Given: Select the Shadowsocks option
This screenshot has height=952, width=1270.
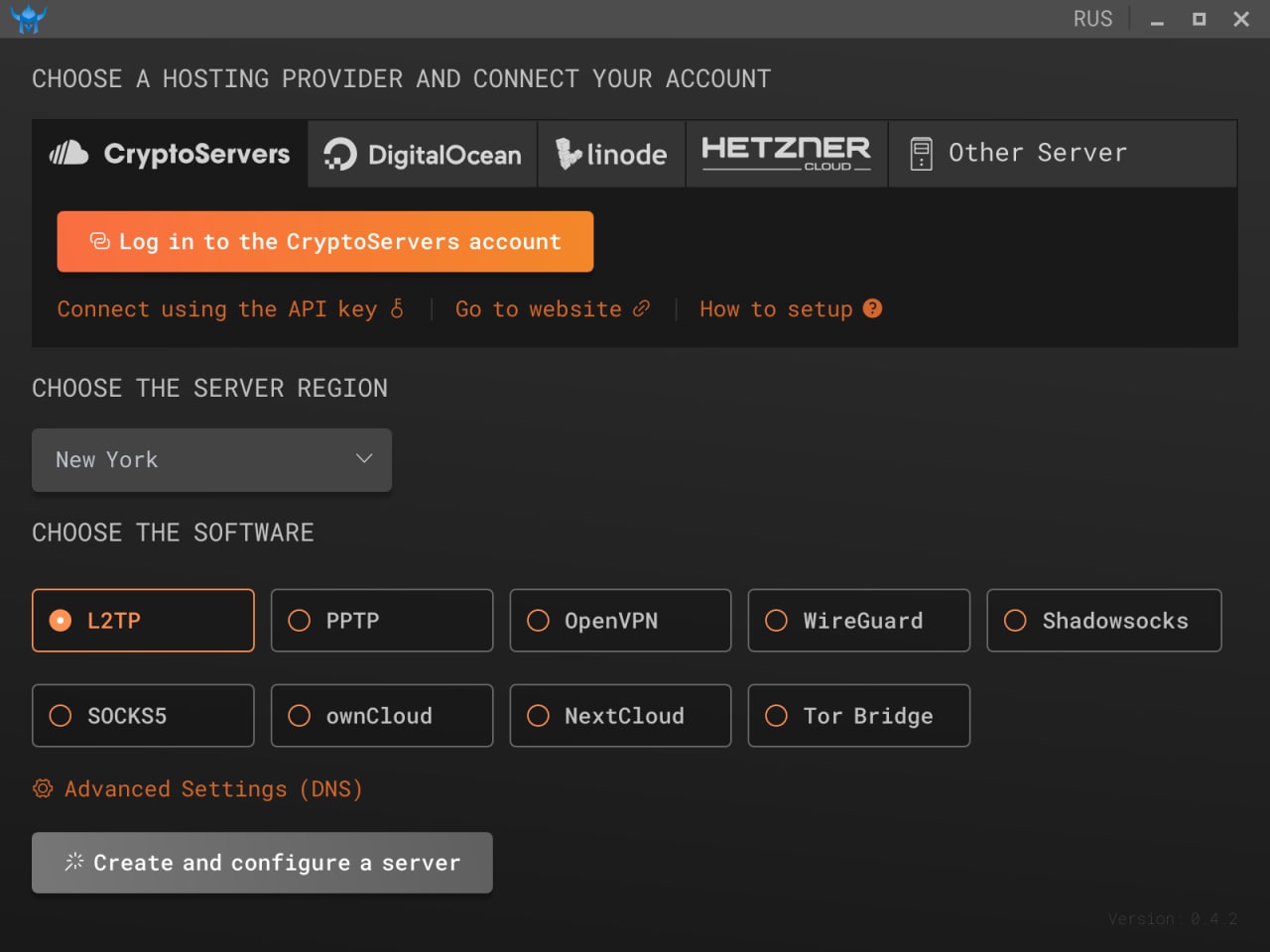Looking at the screenshot, I should click(x=1104, y=621).
